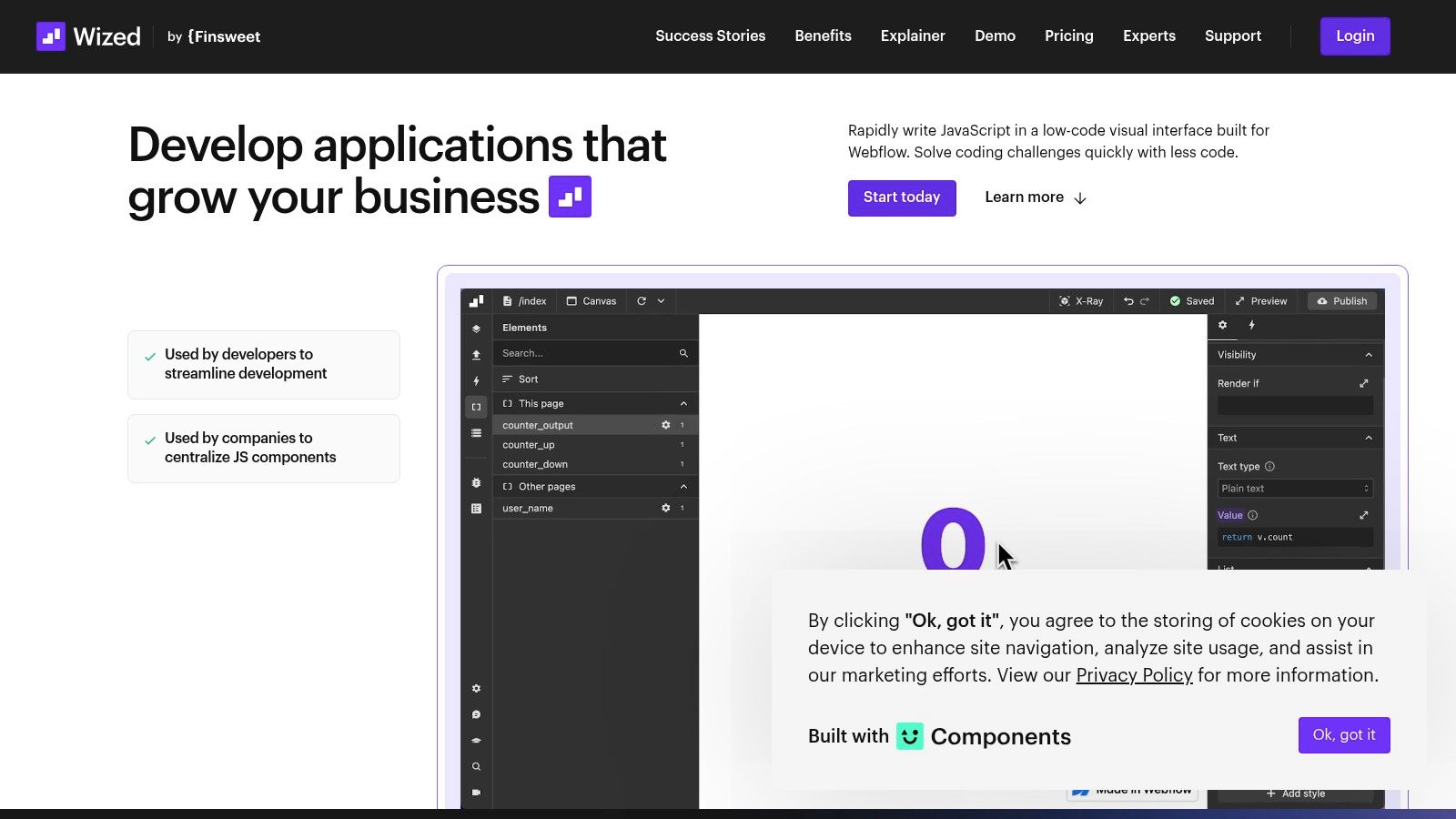Viewport: 1456px width, 819px height.
Task: Open the Pricing menu item
Action: point(1068,36)
